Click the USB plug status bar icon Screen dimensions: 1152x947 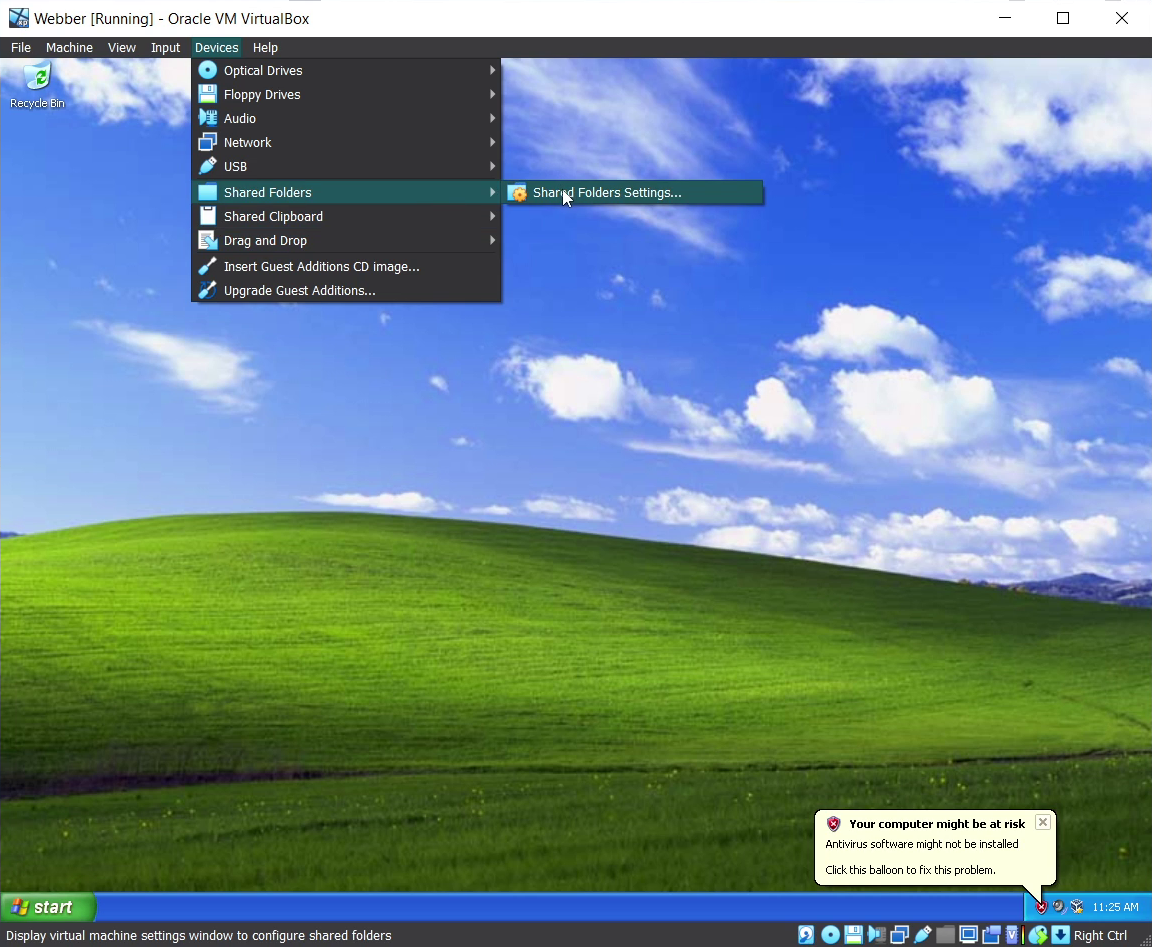tap(923, 935)
